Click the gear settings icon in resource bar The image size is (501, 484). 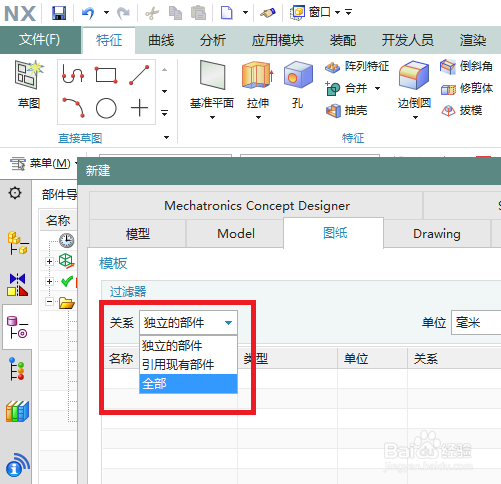(x=15, y=193)
